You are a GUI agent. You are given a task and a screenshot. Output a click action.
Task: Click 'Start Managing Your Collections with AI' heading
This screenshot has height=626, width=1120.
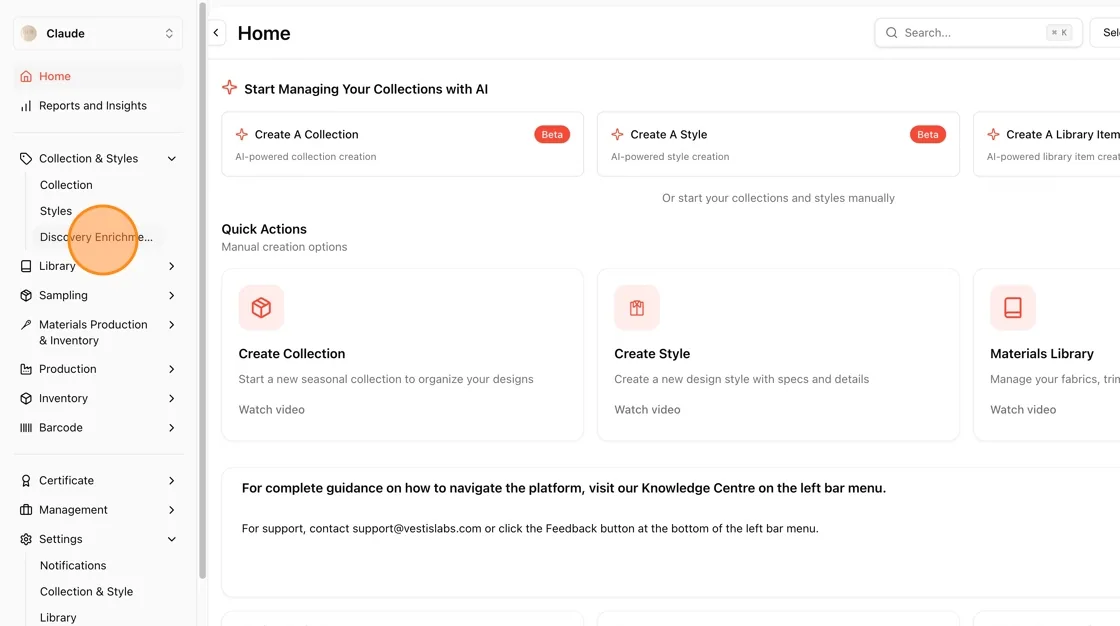(x=366, y=89)
